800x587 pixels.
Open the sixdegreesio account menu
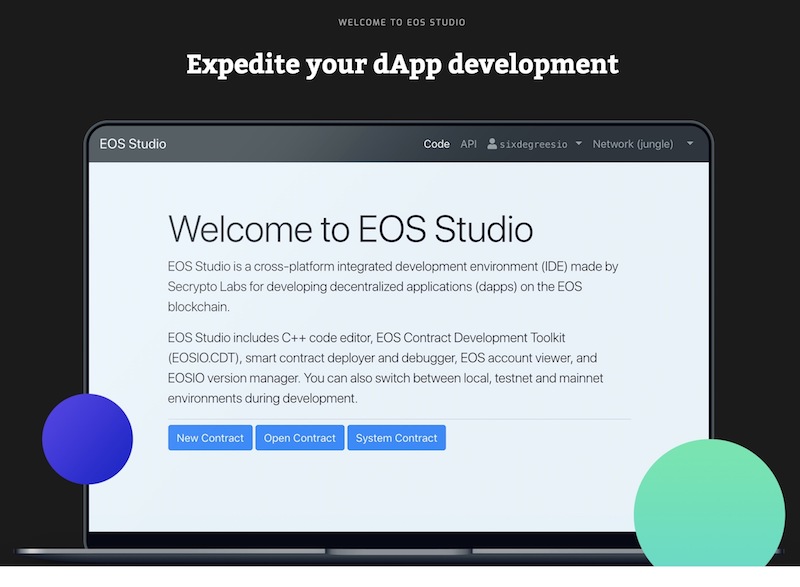pyautogui.click(x=534, y=144)
